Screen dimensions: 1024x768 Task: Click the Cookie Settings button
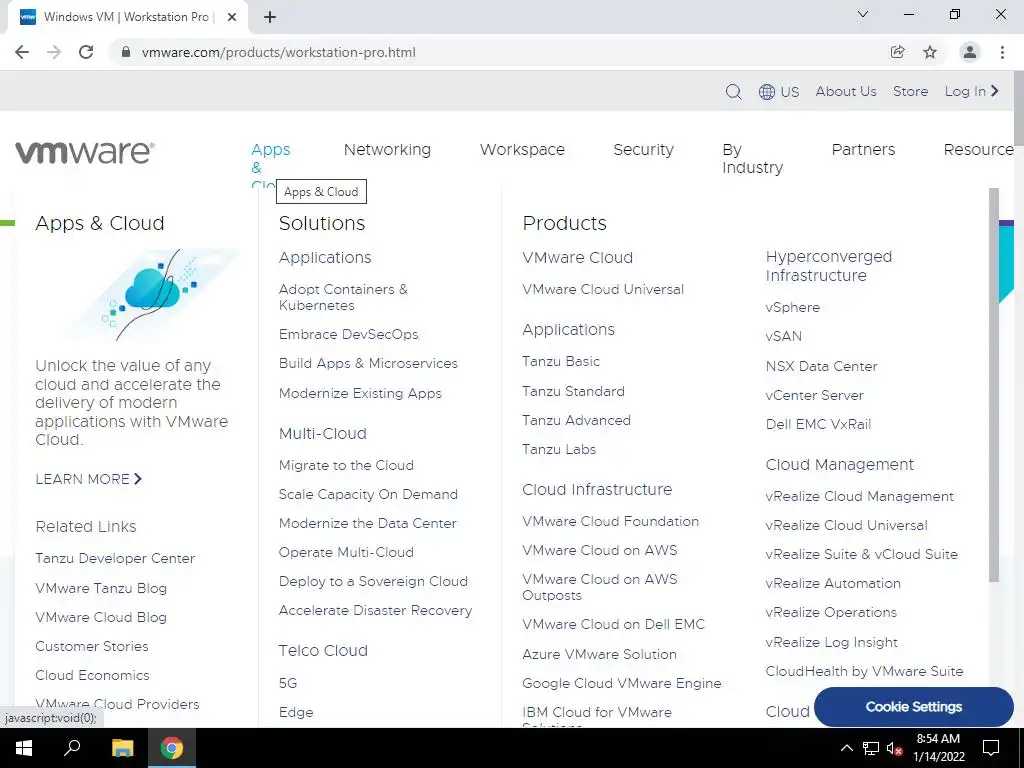[x=914, y=707]
